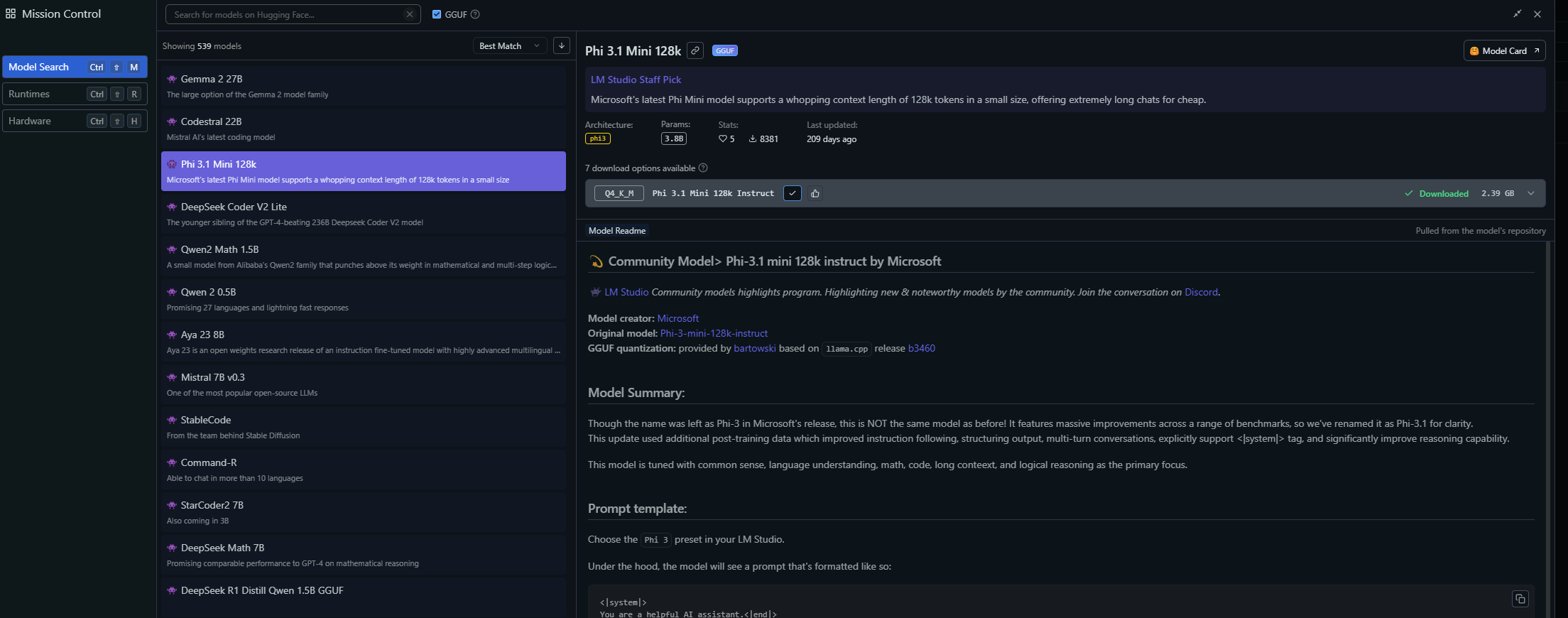Open the Best Match sort dropdown
This screenshot has height=618, width=1568.
[x=510, y=45]
